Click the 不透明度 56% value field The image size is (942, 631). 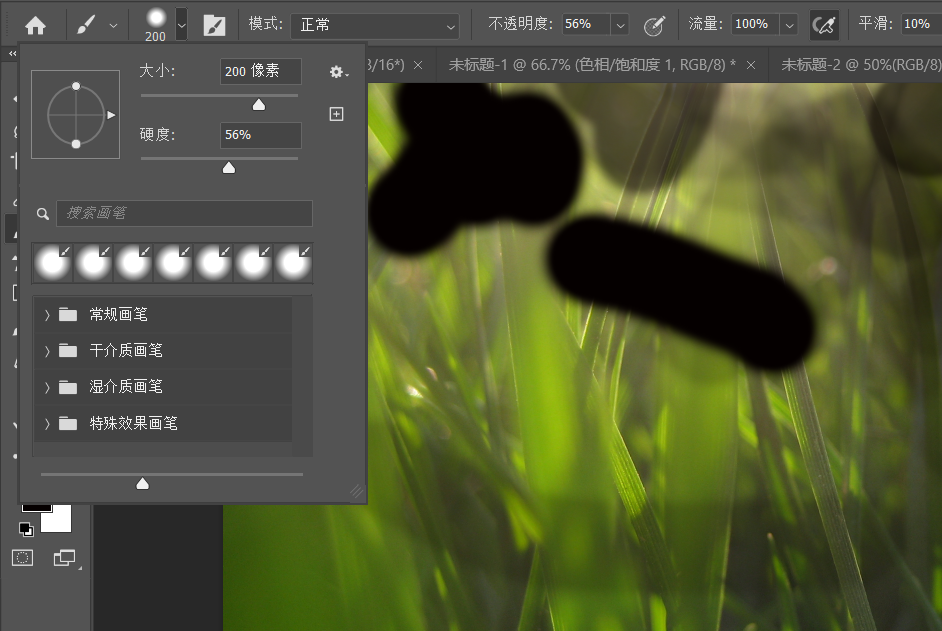point(586,25)
